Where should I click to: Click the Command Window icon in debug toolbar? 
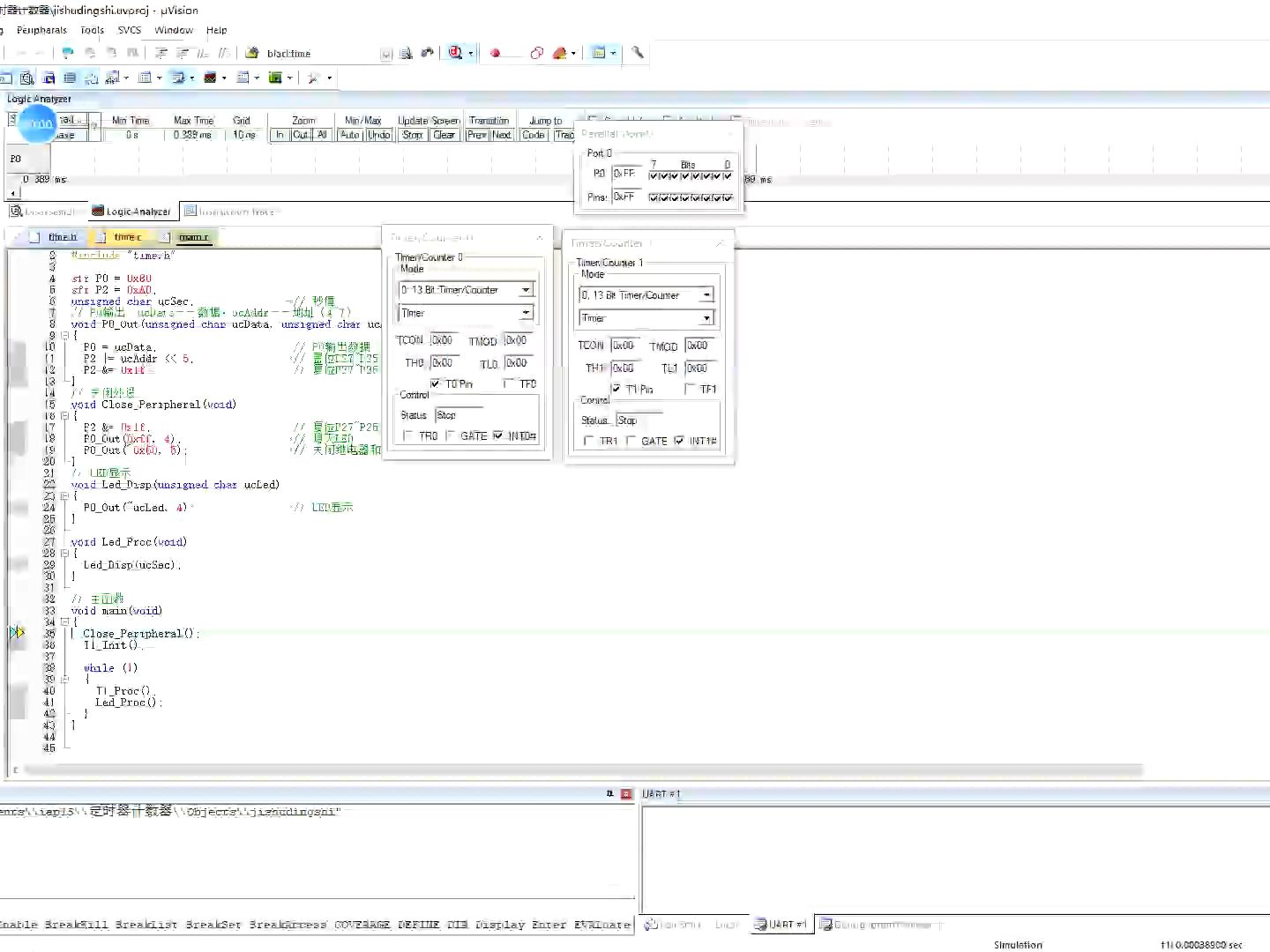(x=6, y=78)
